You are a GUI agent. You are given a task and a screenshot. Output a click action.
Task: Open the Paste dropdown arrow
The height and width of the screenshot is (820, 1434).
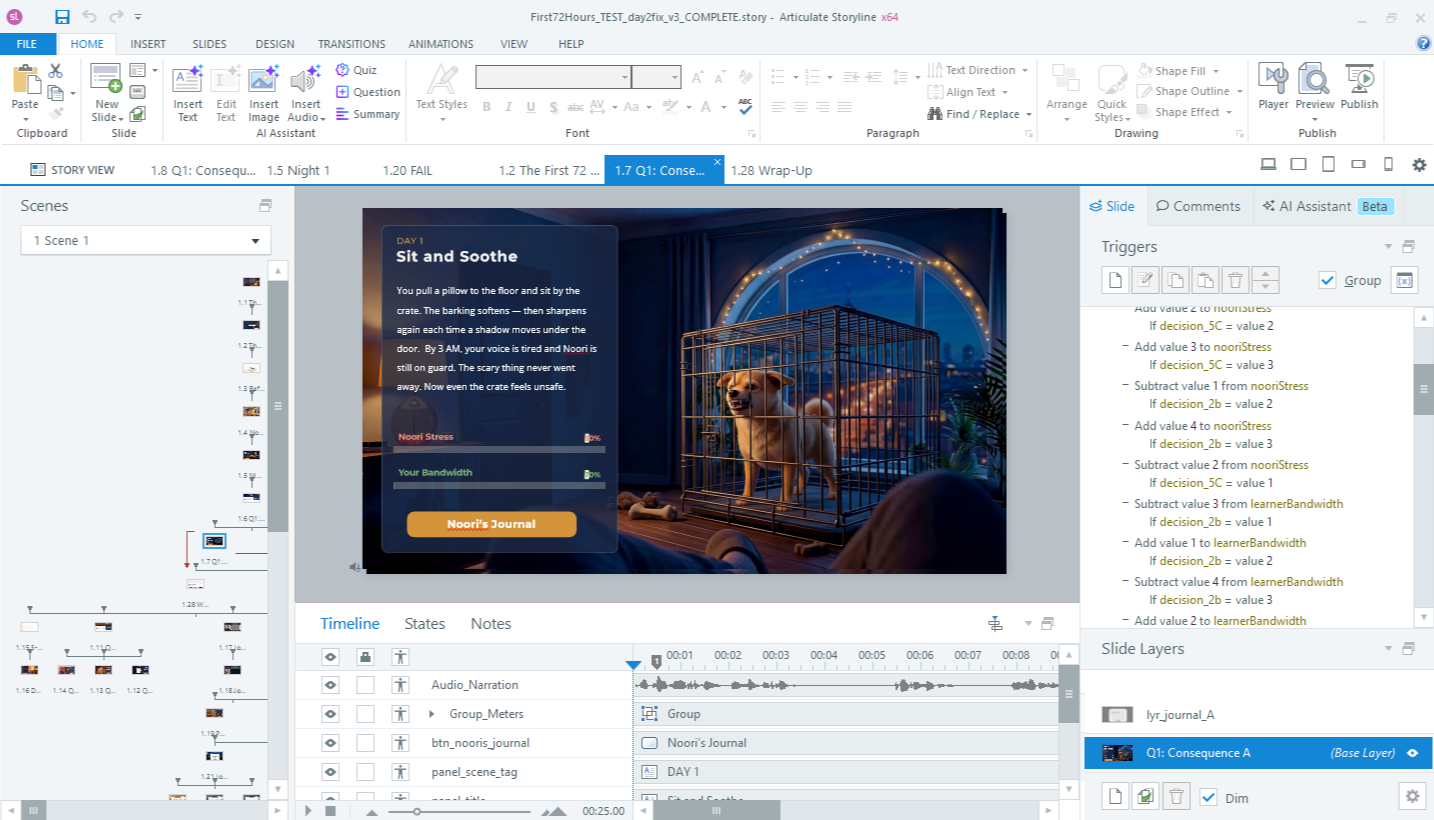25,118
